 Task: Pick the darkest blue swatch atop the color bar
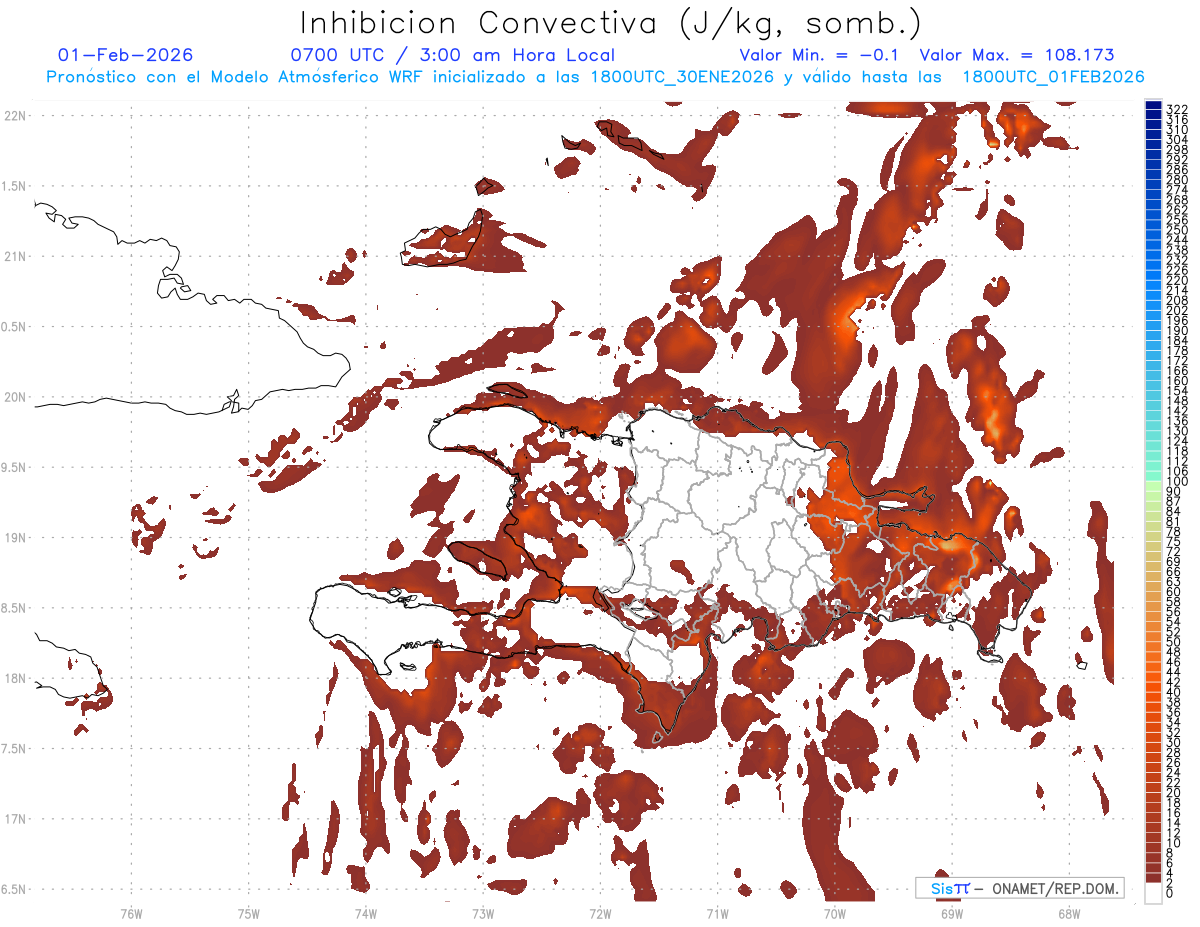pyautogui.click(x=1153, y=106)
